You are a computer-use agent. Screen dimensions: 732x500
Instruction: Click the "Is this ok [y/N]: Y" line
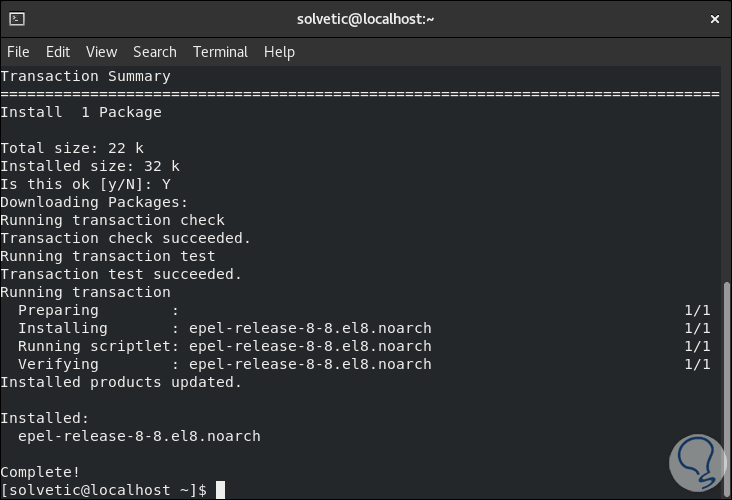[x=85, y=184]
